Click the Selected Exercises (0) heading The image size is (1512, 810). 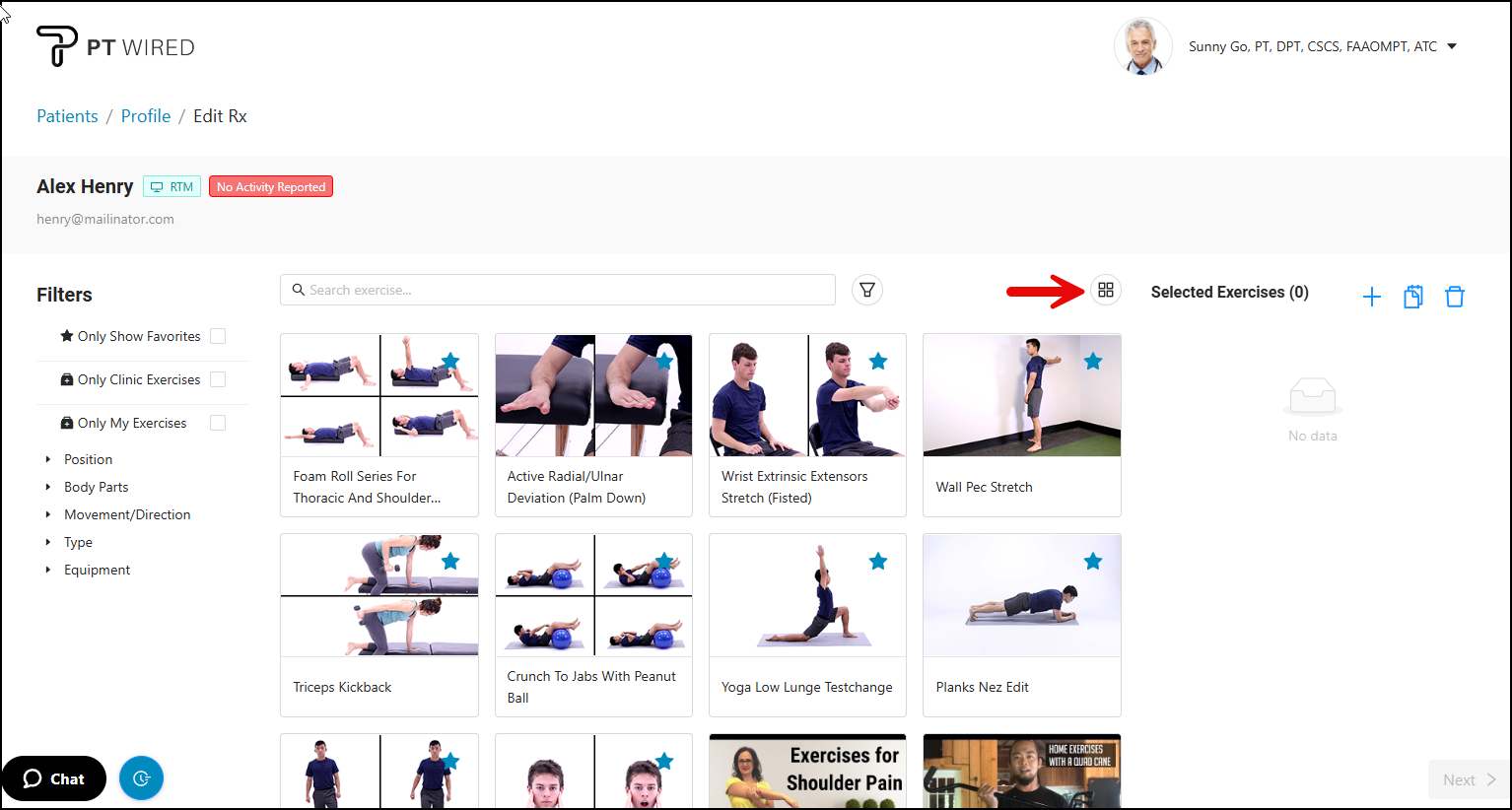click(1230, 292)
